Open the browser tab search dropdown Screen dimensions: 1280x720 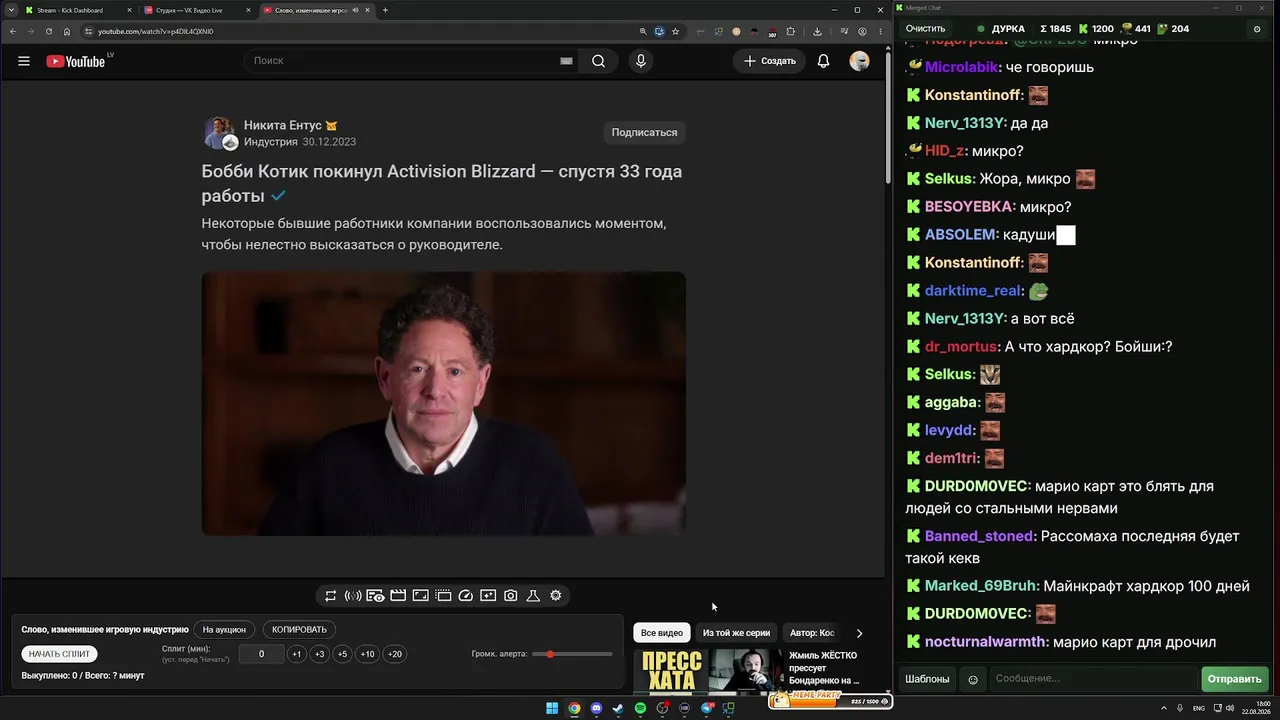[x=10, y=10]
